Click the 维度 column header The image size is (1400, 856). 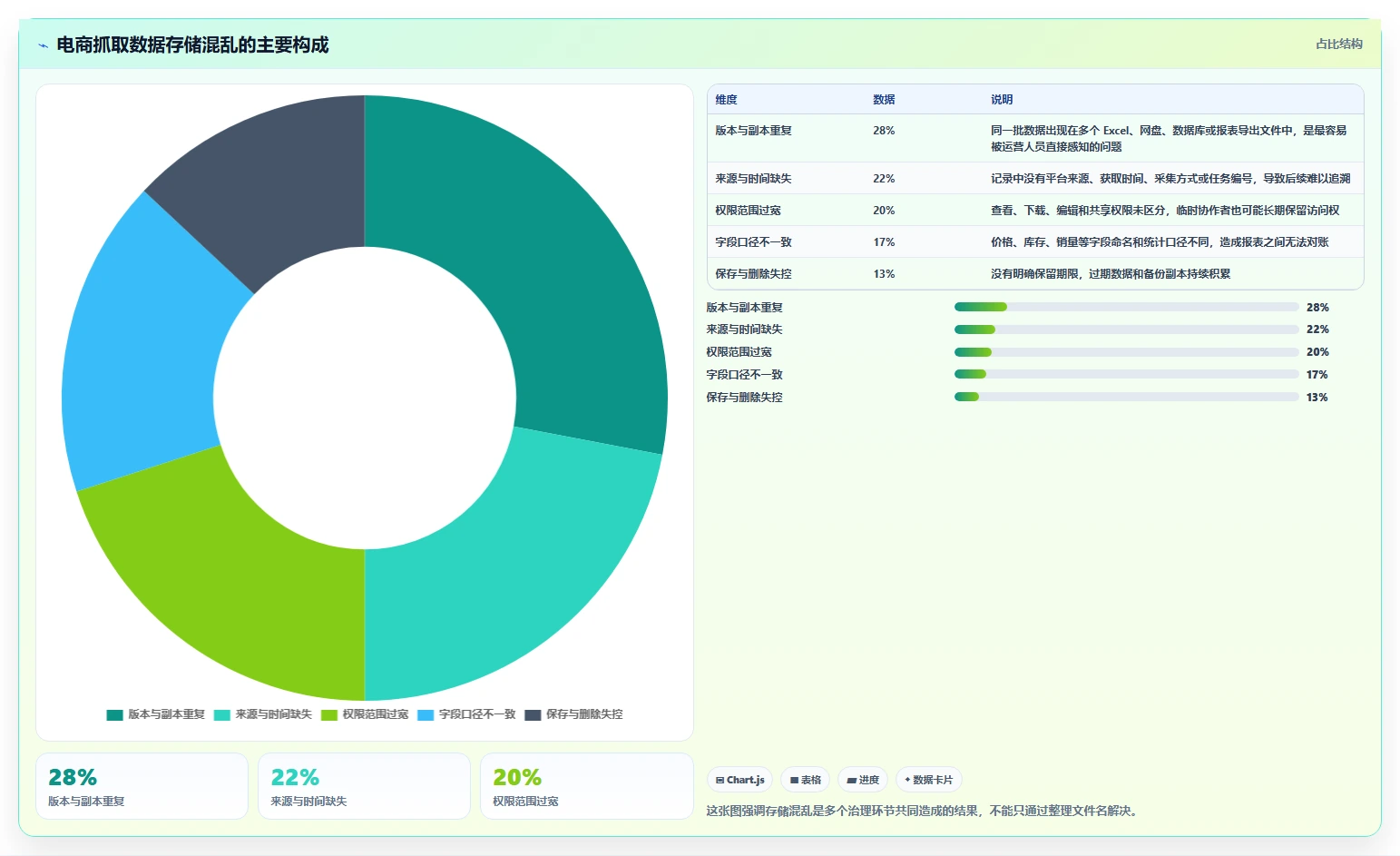point(726,100)
